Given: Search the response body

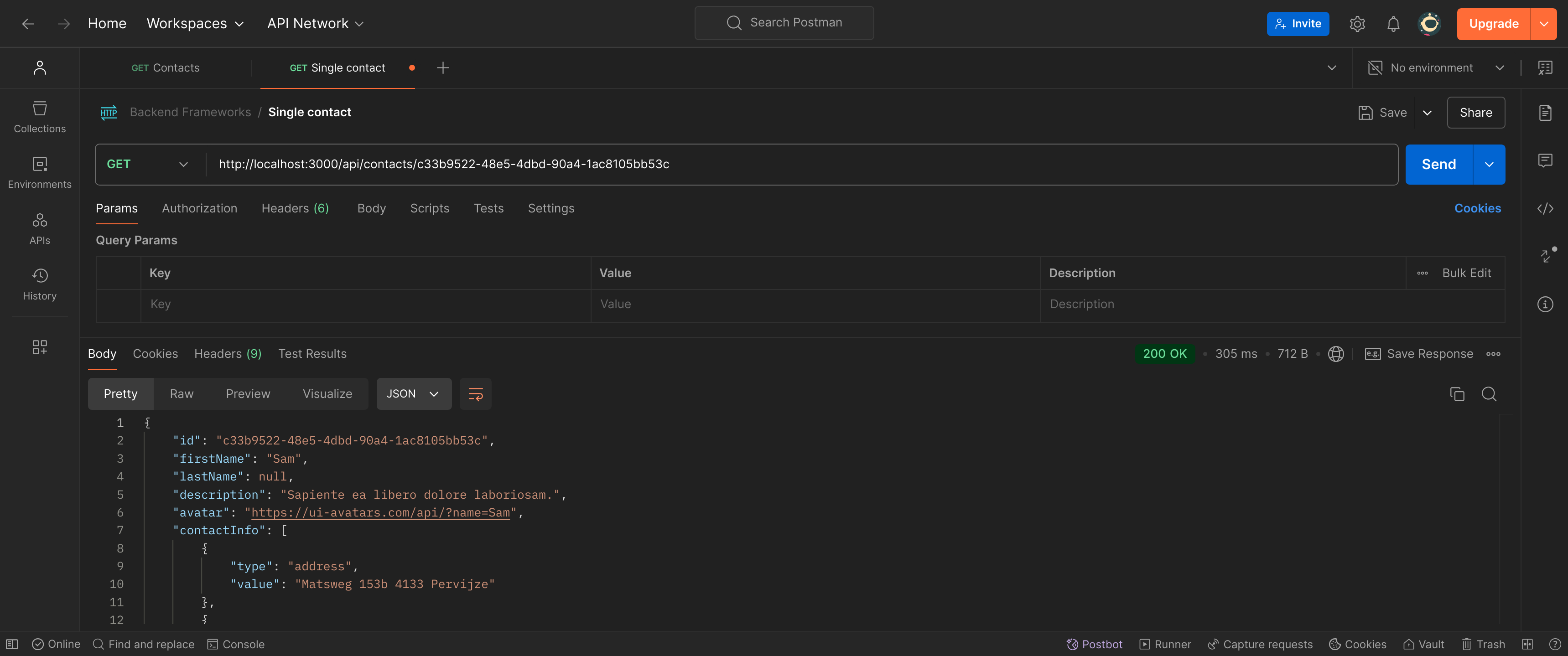Looking at the screenshot, I should tap(1489, 394).
